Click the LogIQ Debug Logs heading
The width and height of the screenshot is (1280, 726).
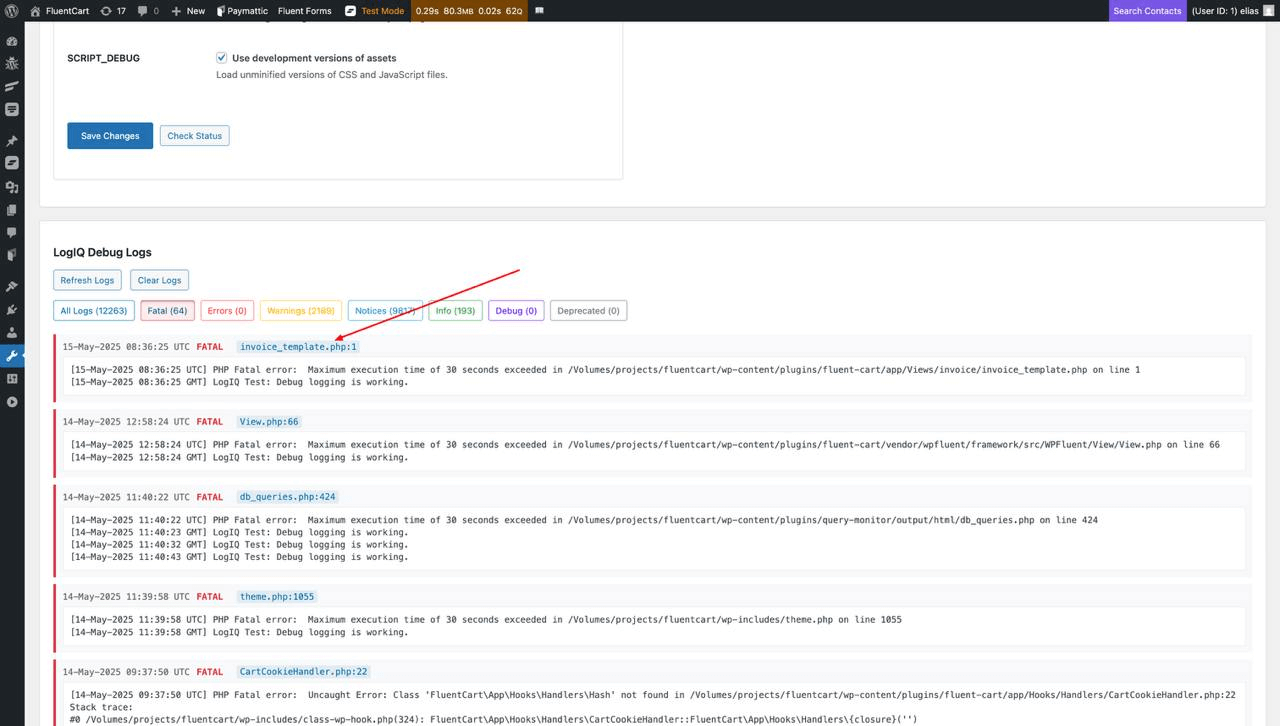pos(102,252)
